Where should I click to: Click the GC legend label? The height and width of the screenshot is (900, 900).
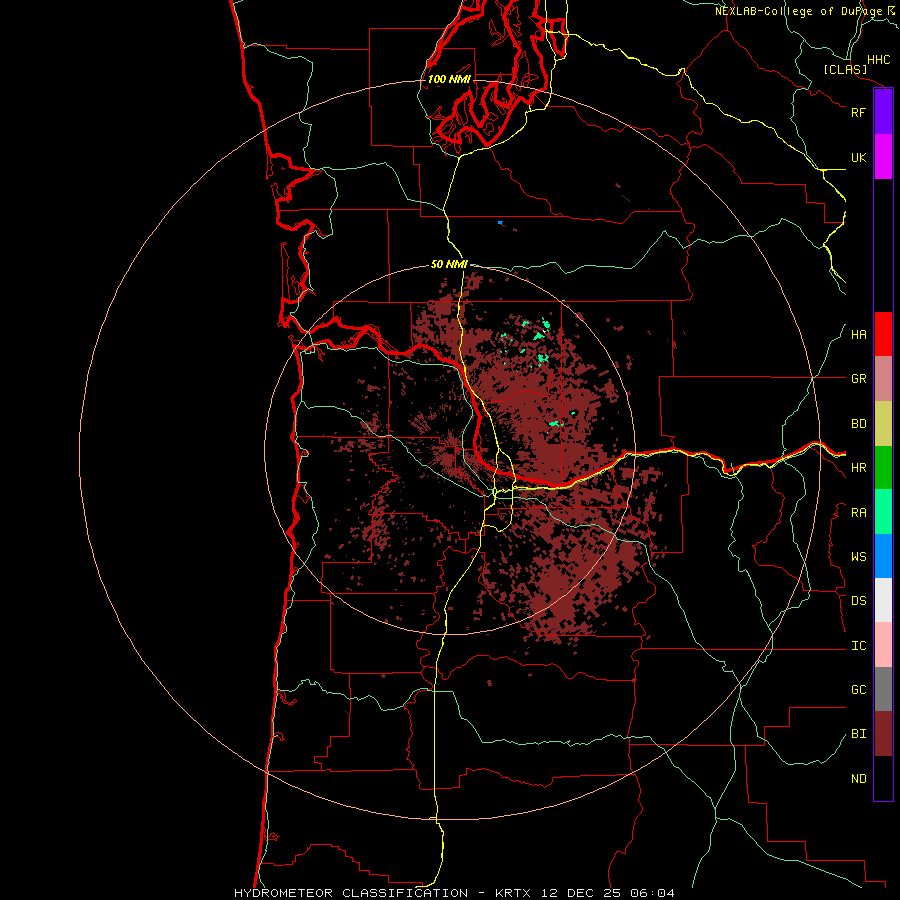(x=859, y=690)
